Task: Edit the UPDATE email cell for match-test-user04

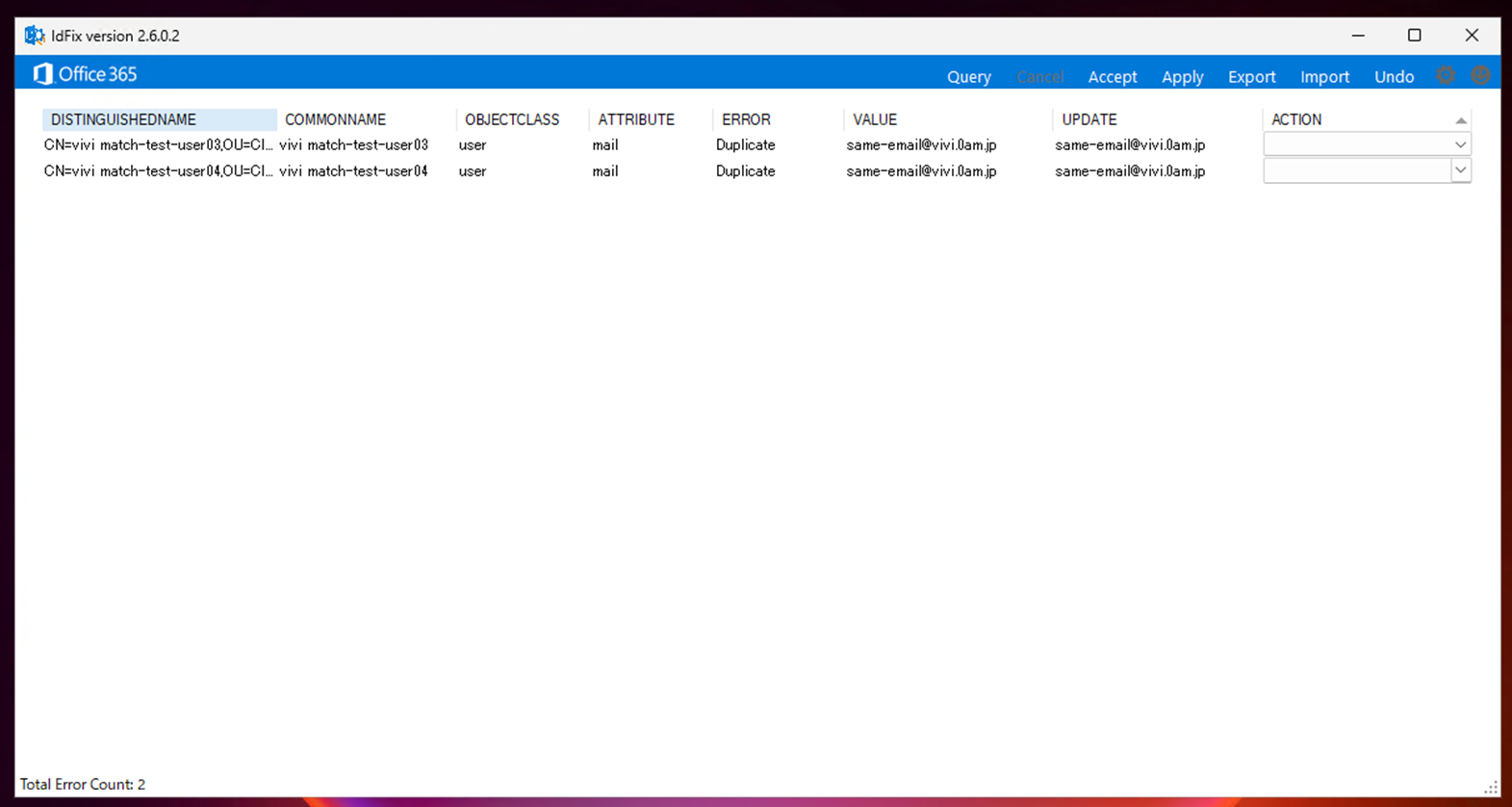Action: (1130, 170)
